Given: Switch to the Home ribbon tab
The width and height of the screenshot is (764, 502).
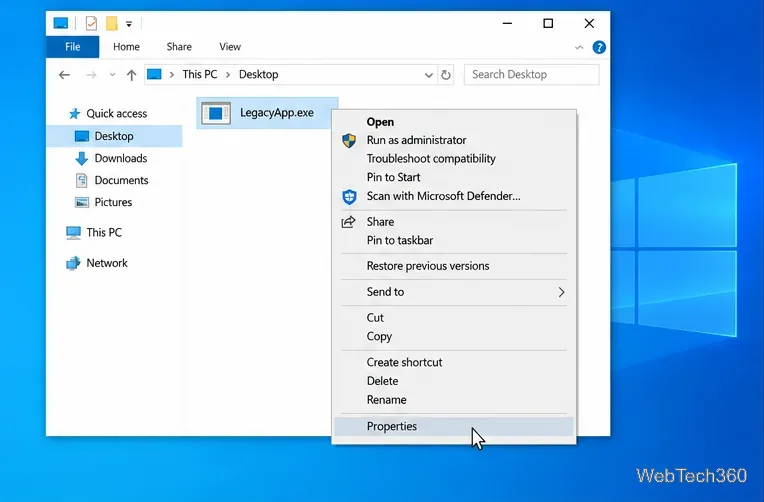Looking at the screenshot, I should point(126,47).
